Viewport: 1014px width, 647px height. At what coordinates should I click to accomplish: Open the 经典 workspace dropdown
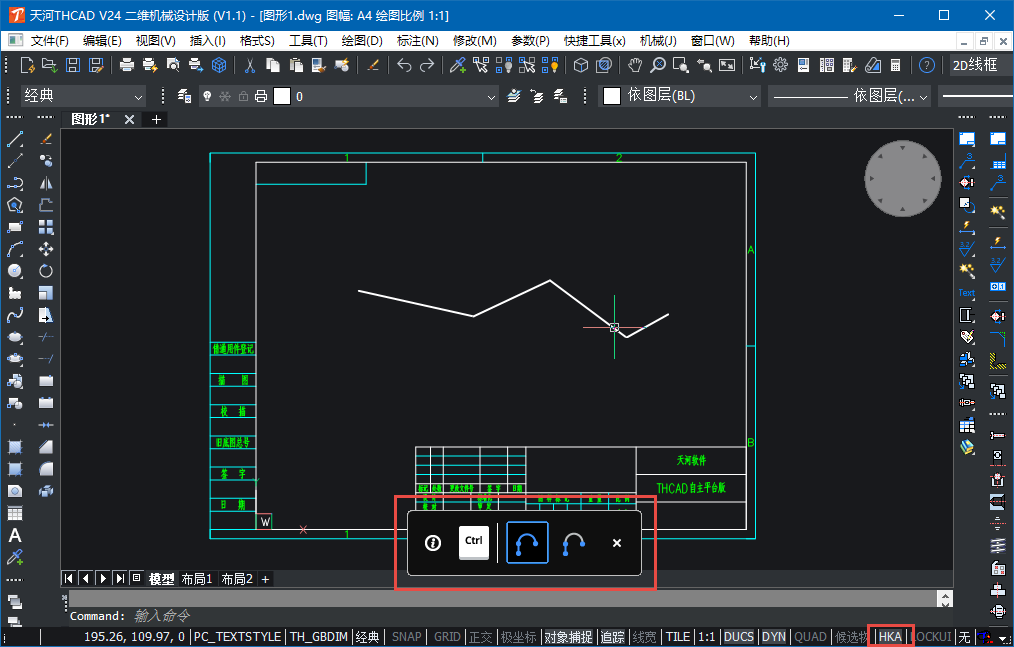(x=84, y=96)
